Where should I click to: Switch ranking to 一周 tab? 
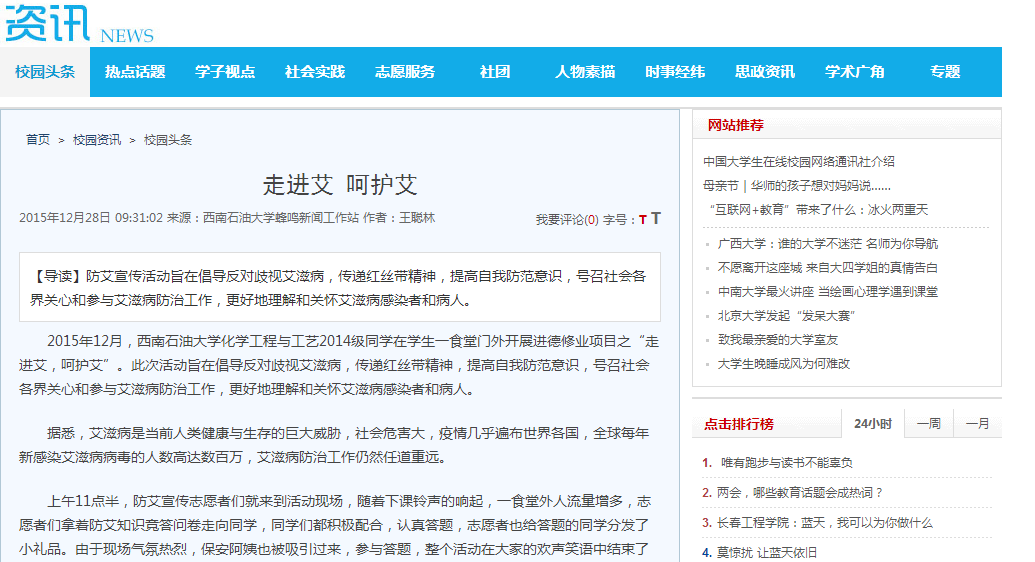point(929,424)
